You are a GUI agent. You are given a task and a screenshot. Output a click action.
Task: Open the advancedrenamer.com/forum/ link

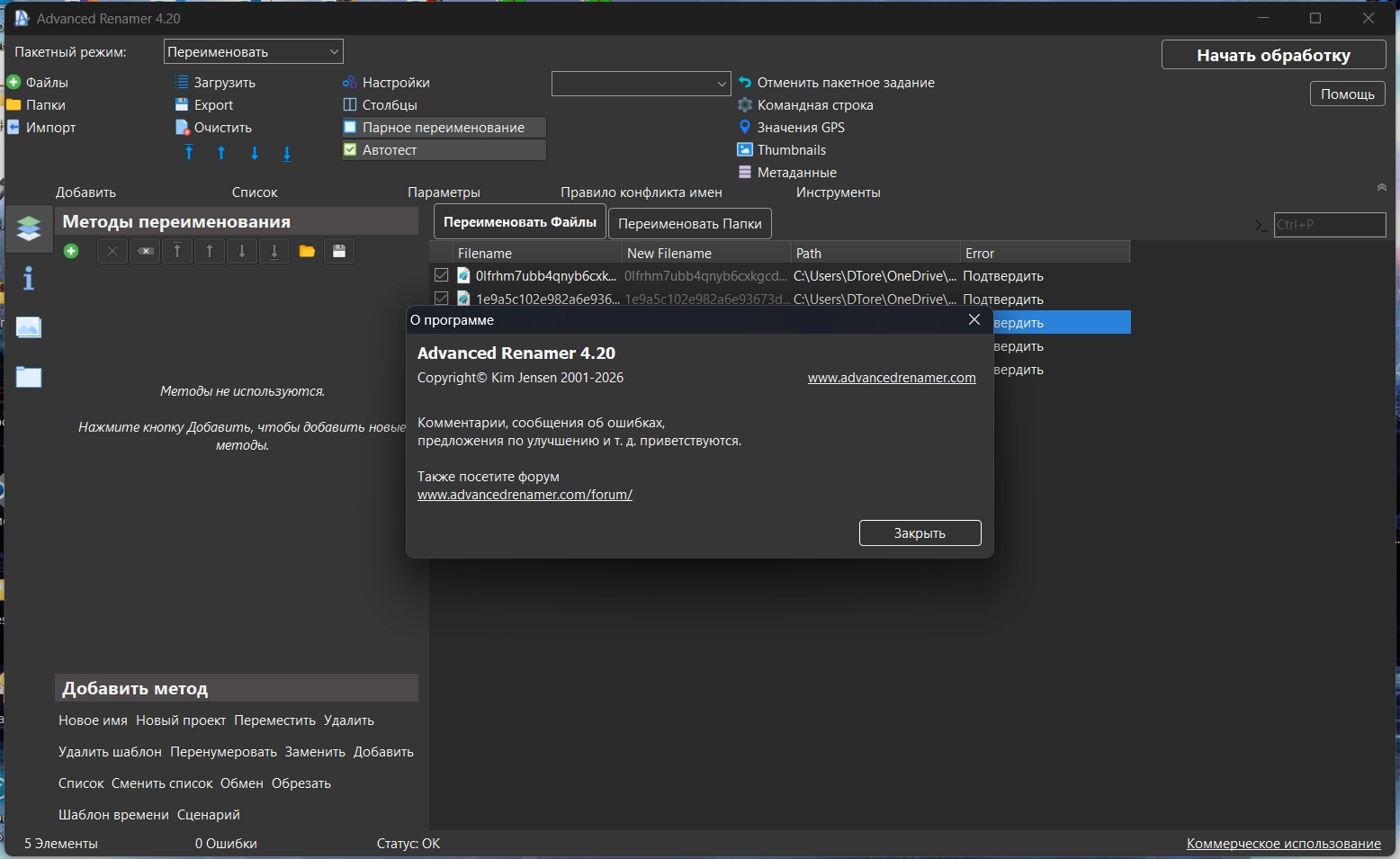525,495
